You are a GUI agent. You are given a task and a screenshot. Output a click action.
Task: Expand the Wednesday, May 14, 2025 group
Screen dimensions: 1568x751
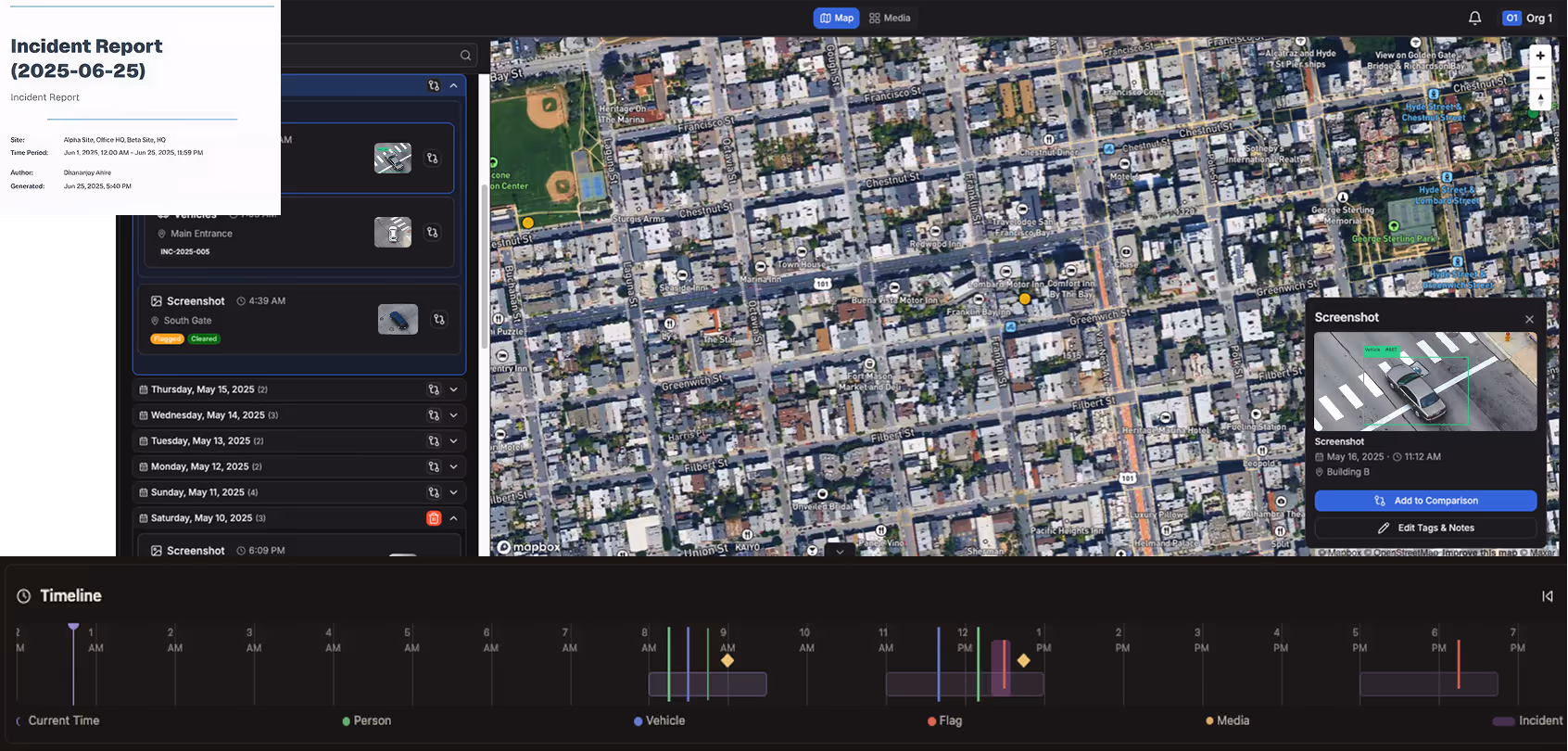point(453,415)
